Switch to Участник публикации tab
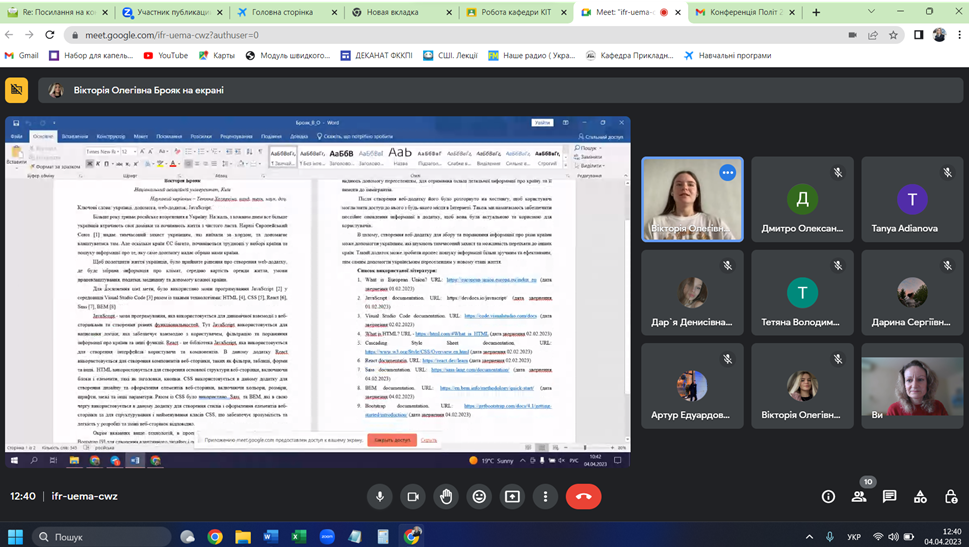 click(x=174, y=12)
